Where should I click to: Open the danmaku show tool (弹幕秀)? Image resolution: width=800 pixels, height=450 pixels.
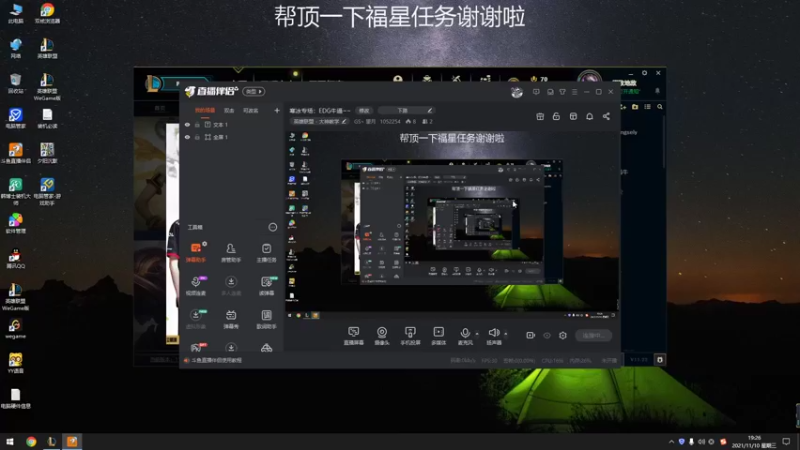pos(231,319)
